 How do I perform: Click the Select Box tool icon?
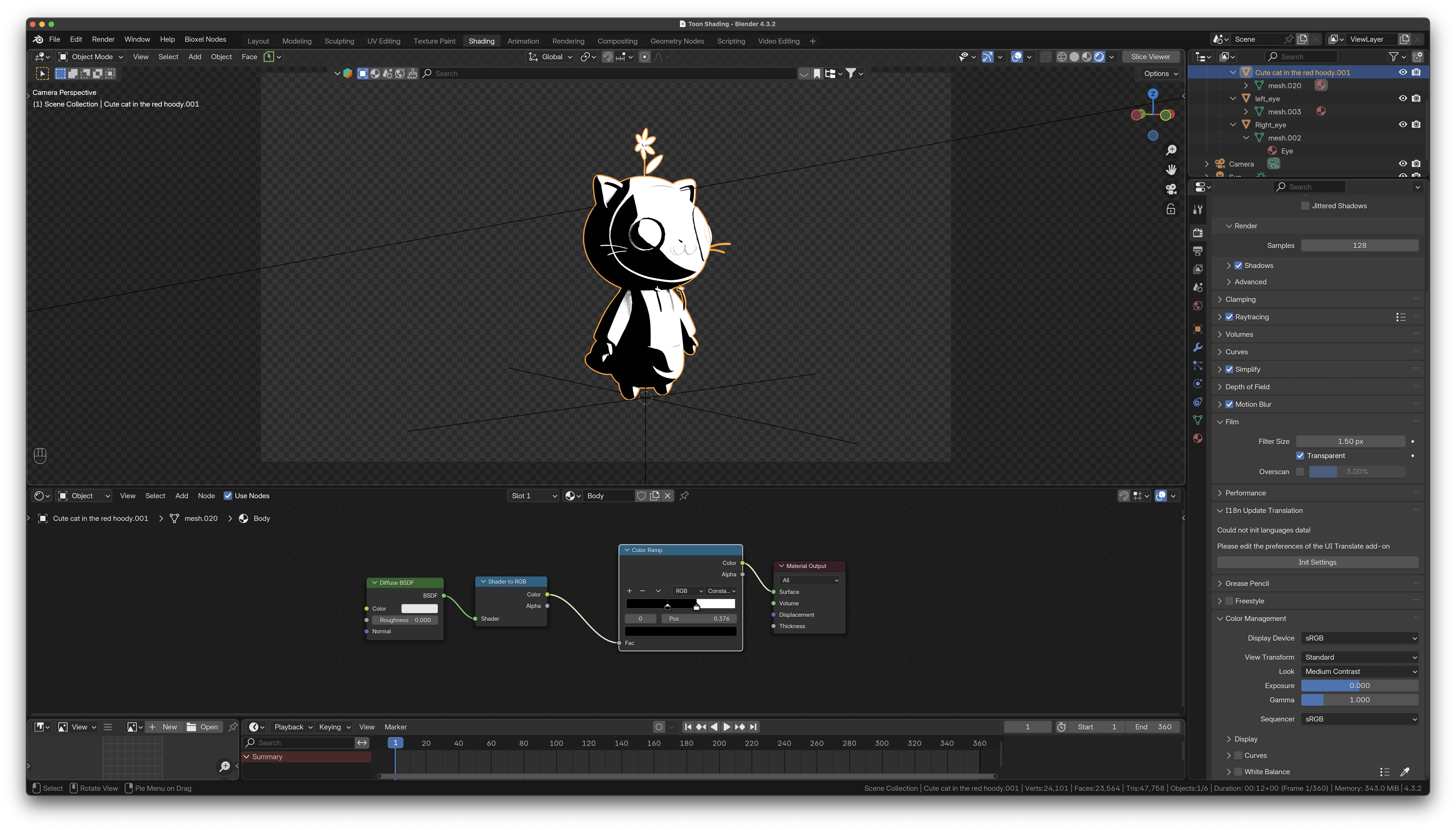(42, 73)
